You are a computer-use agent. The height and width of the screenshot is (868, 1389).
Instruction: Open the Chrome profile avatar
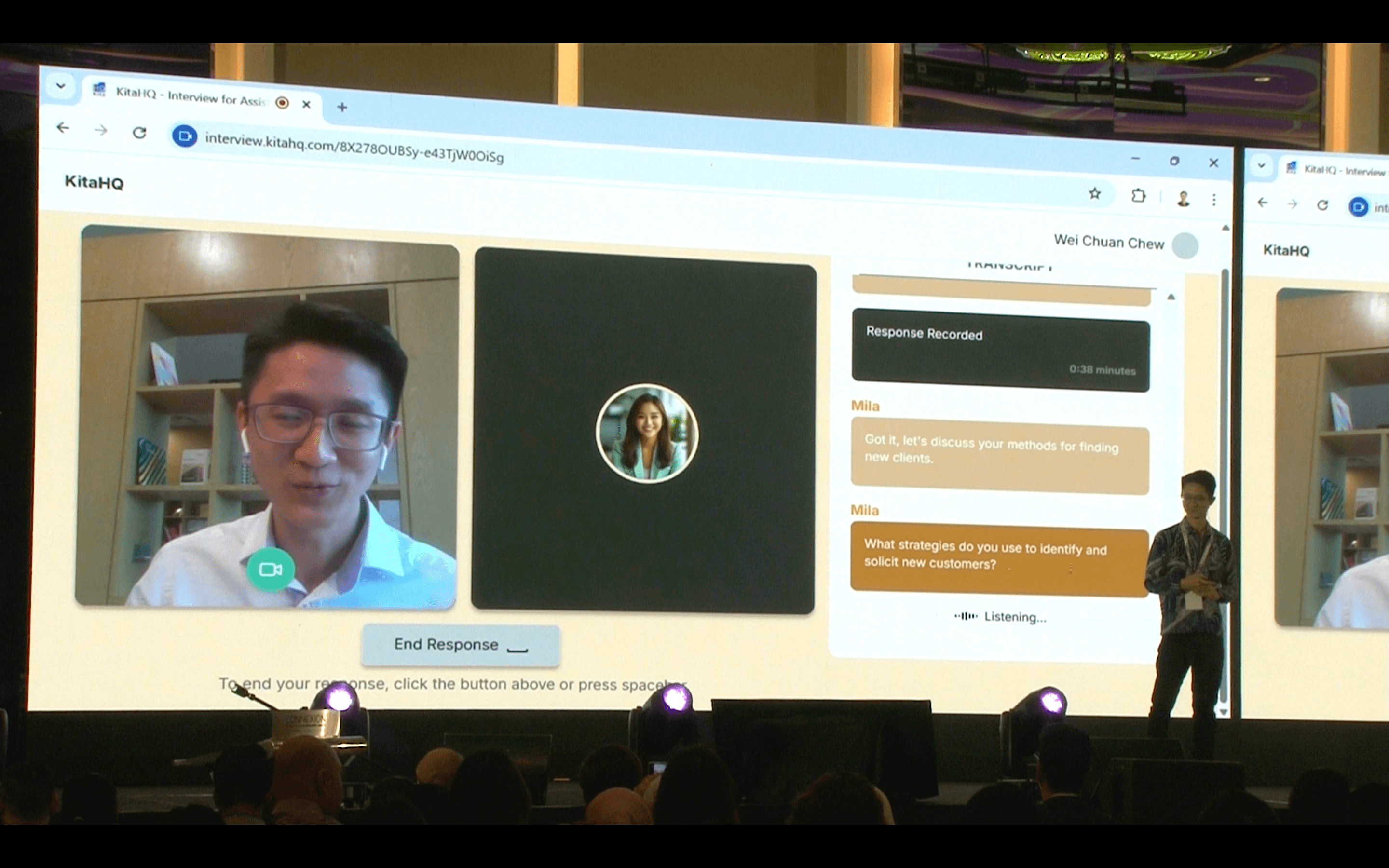(1183, 199)
